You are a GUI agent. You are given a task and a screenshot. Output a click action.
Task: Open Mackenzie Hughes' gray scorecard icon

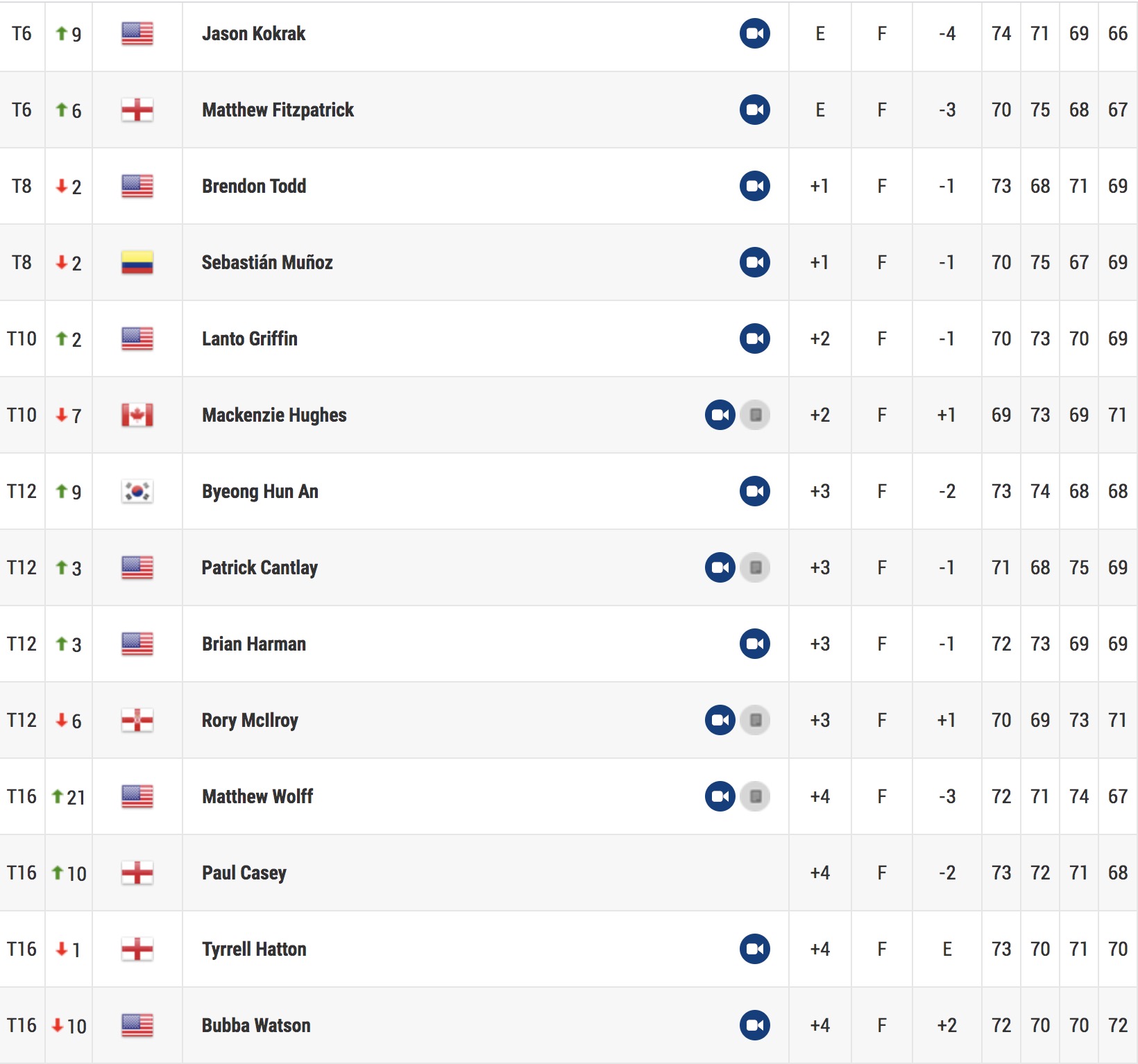tap(756, 415)
